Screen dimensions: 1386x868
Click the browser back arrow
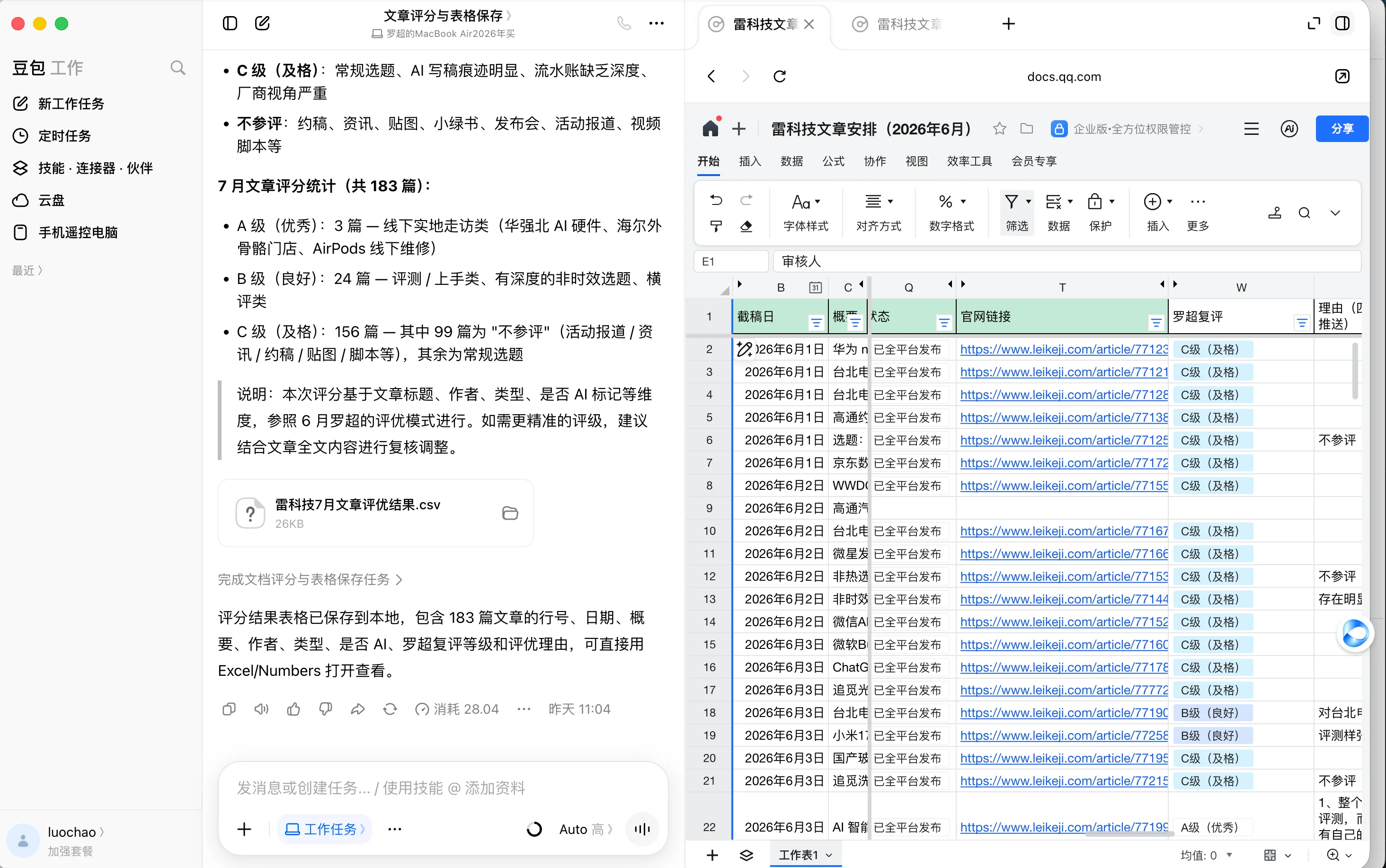711,76
